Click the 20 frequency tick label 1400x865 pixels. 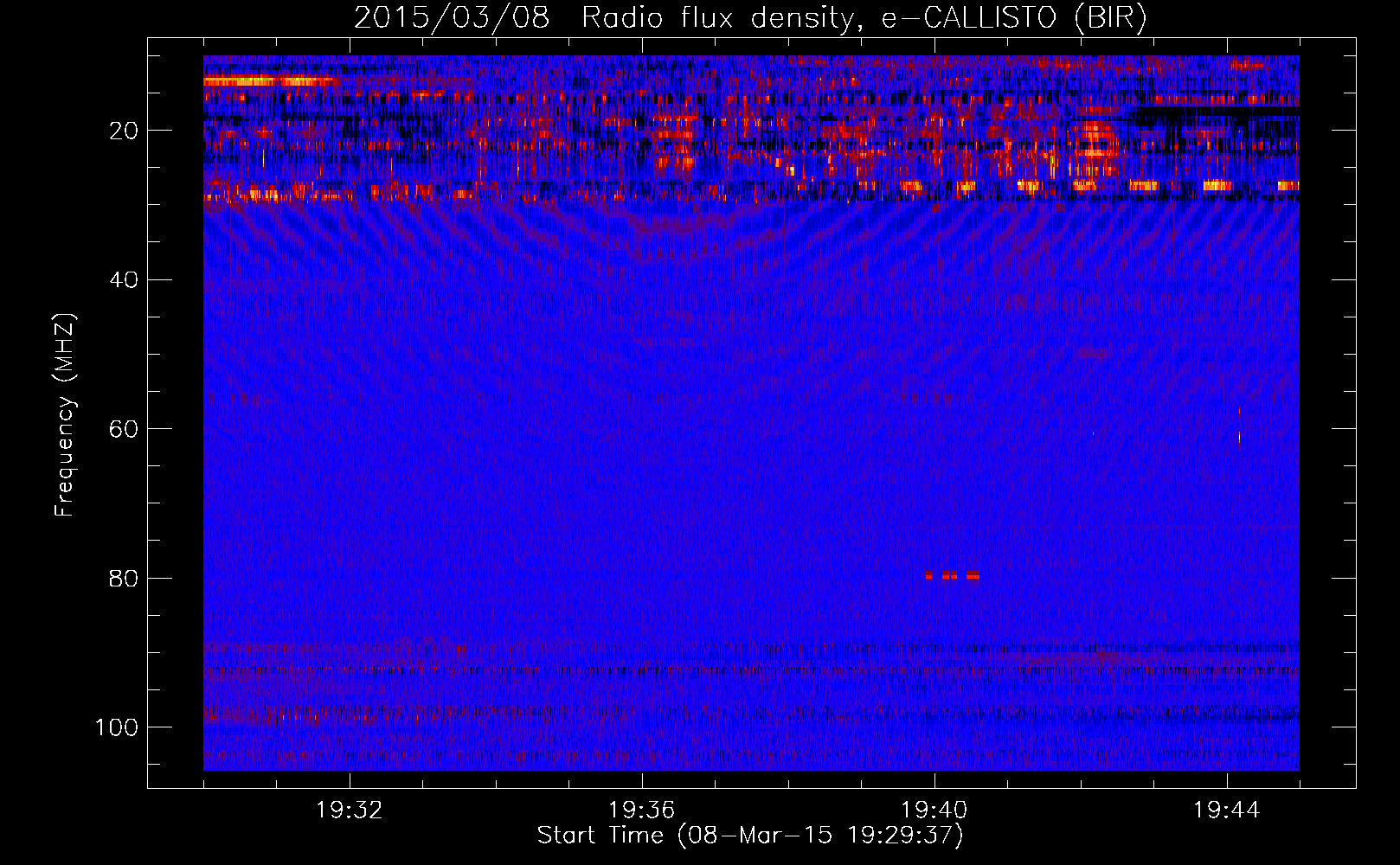(124, 131)
